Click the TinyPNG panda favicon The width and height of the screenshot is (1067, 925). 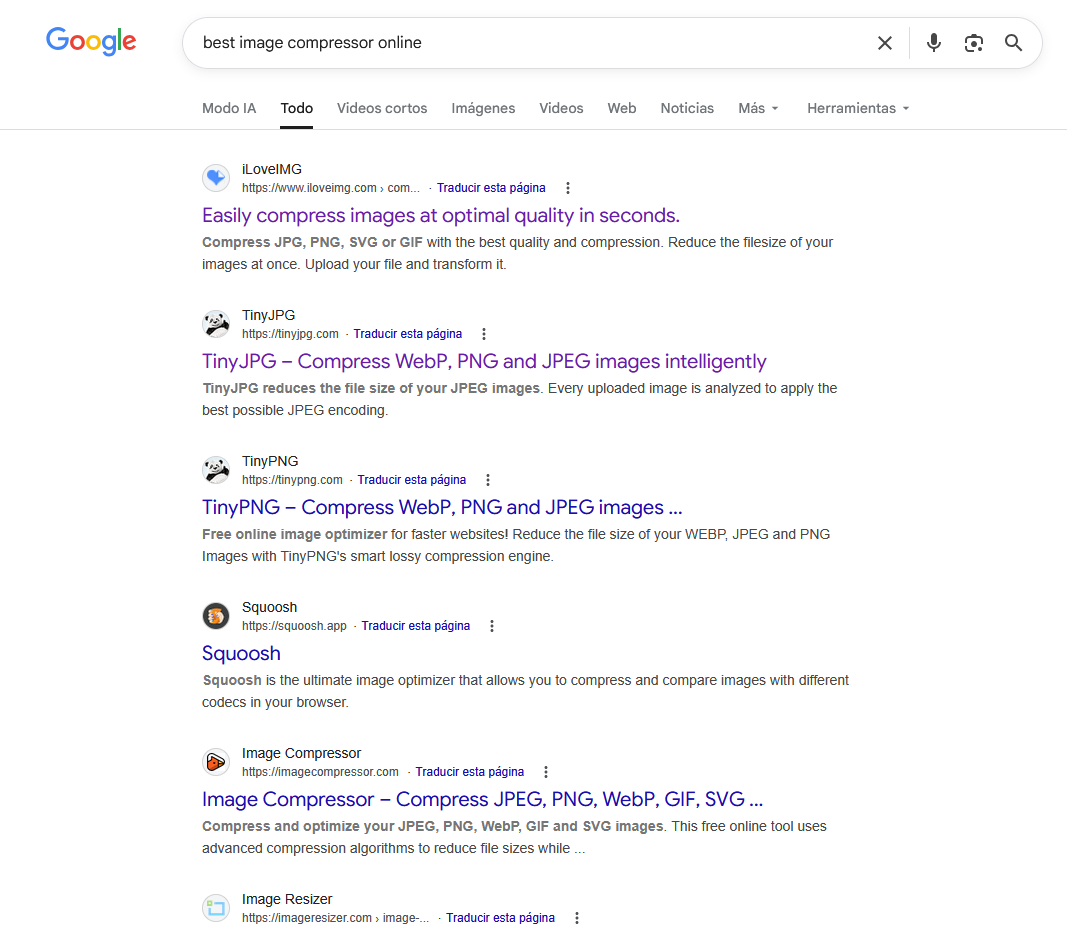[x=216, y=470]
